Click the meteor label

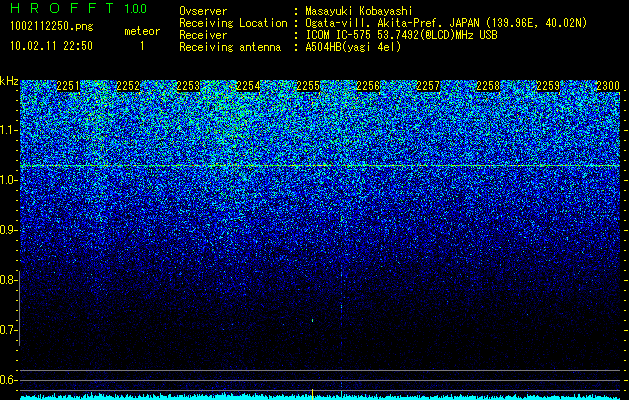tap(142, 31)
